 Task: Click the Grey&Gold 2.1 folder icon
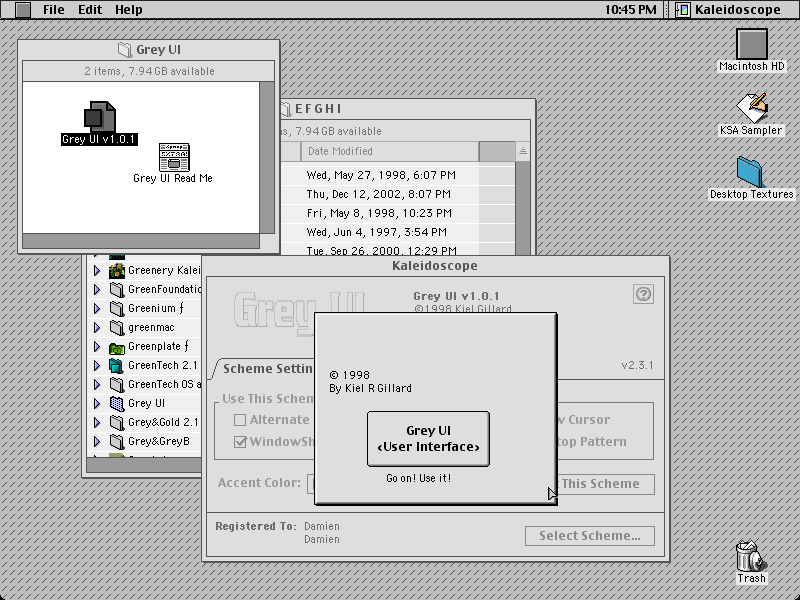click(x=117, y=423)
